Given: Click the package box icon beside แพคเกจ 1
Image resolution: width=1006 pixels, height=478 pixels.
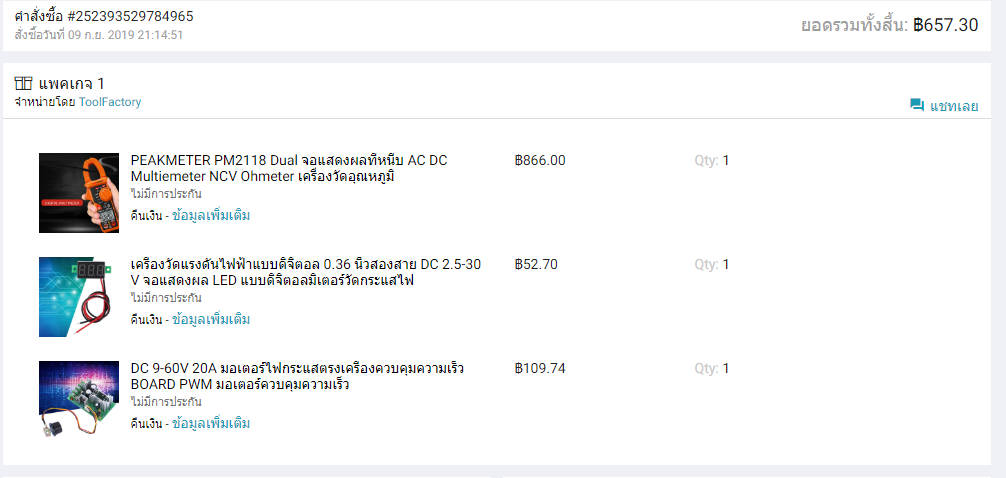Looking at the screenshot, I should 24,83.
